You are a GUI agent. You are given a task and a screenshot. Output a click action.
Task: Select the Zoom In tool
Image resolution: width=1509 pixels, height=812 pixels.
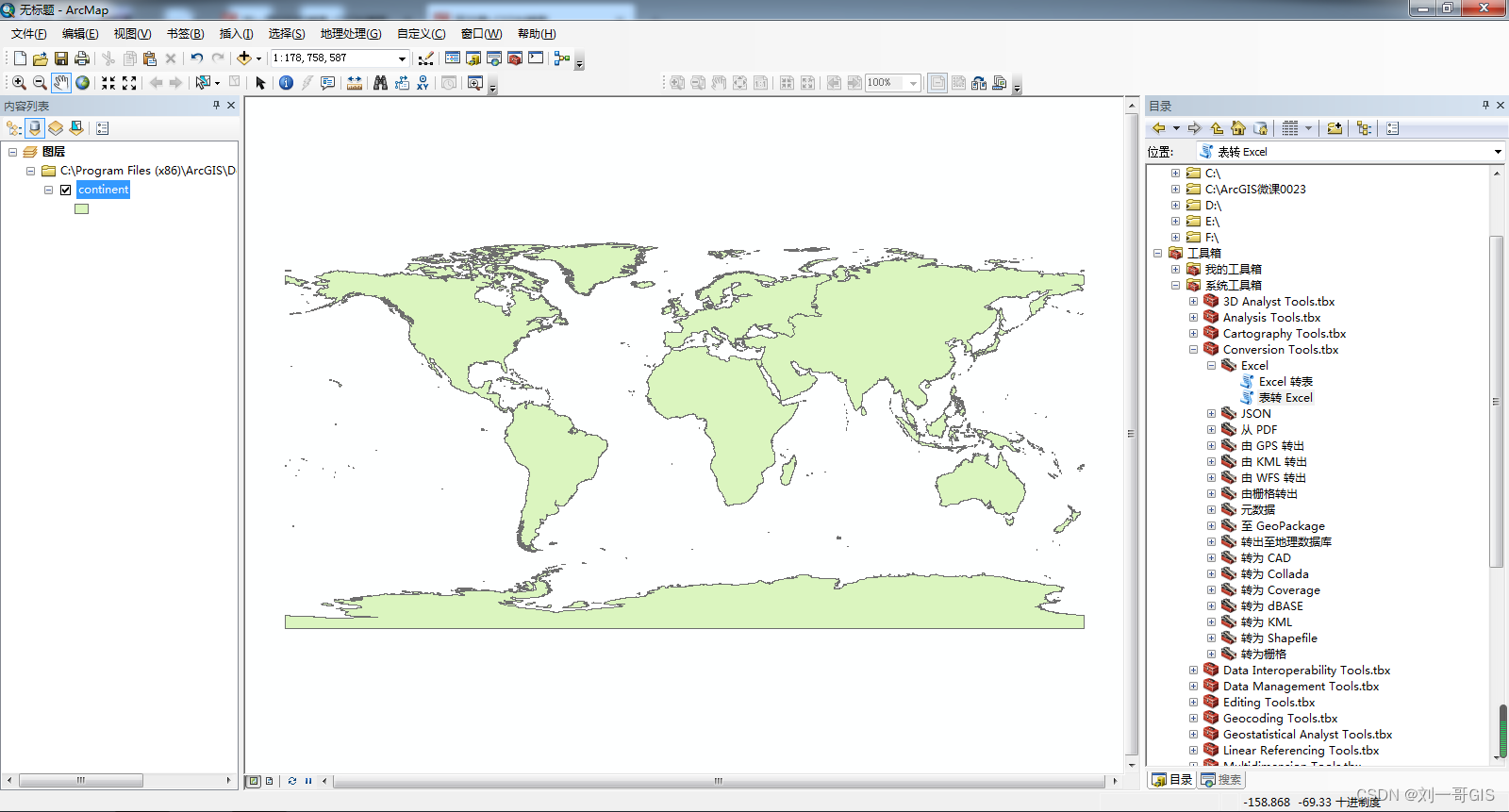click(x=19, y=83)
